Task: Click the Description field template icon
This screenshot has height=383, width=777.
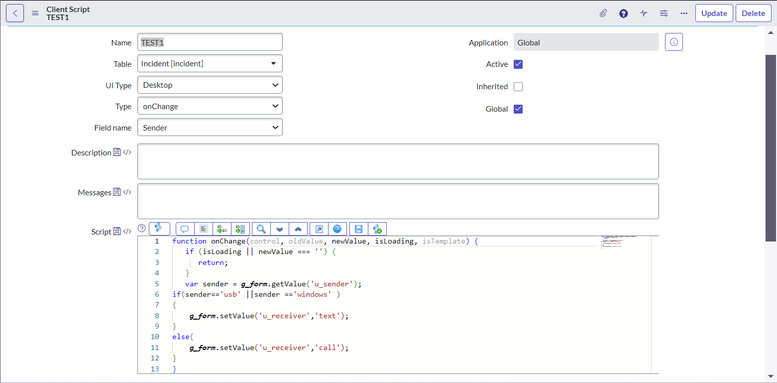Action: pos(117,153)
